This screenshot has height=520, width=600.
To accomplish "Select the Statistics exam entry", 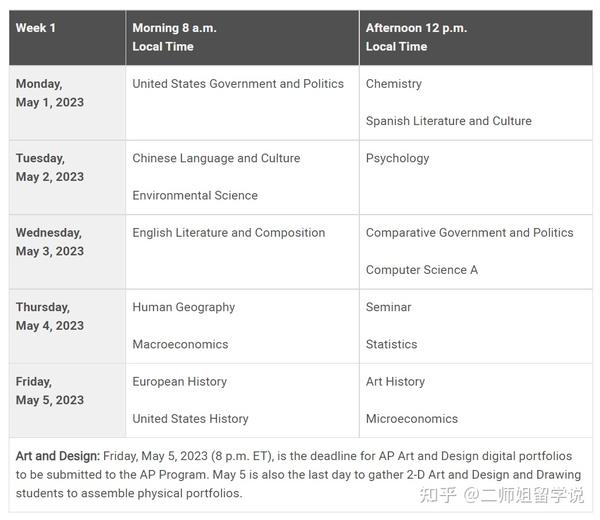I will pos(391,344).
